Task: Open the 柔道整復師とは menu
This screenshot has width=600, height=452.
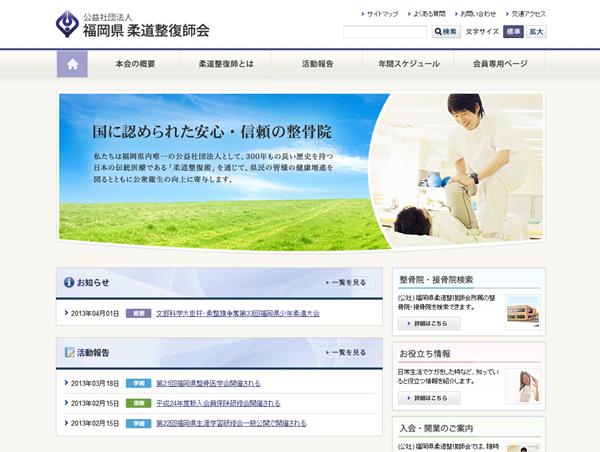Action: (226, 64)
